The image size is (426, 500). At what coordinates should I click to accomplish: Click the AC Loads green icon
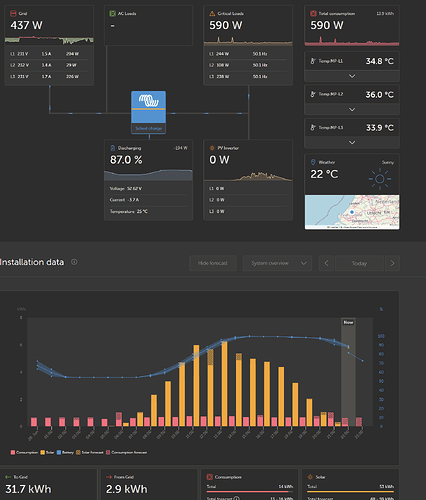[x=112, y=13]
